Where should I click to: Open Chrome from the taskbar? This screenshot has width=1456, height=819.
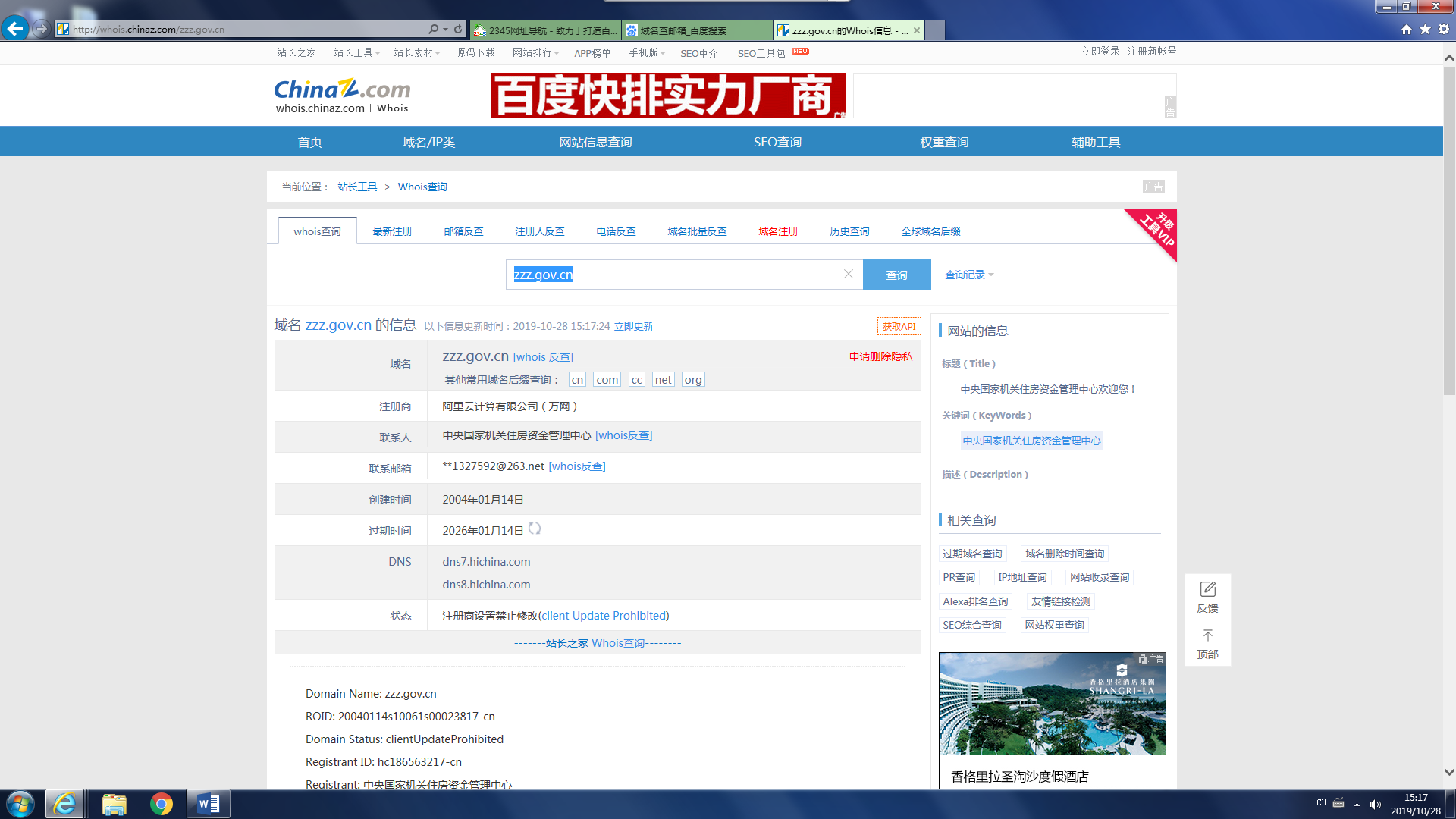[161, 804]
